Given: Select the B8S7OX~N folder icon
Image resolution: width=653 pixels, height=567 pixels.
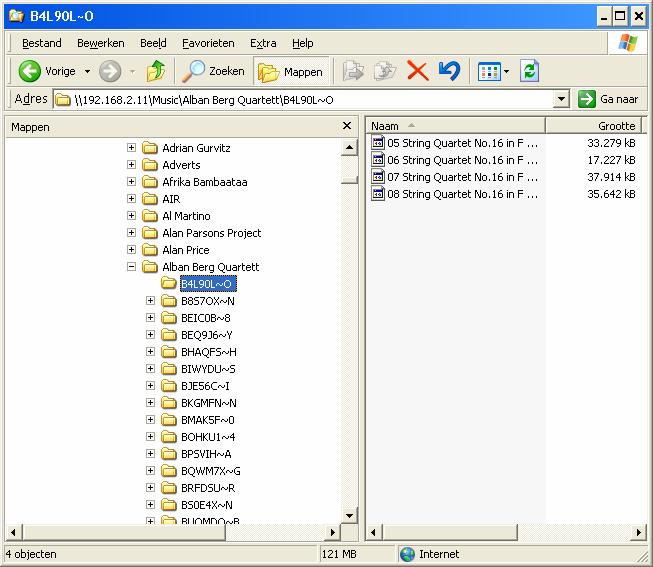Looking at the screenshot, I should (x=169, y=301).
